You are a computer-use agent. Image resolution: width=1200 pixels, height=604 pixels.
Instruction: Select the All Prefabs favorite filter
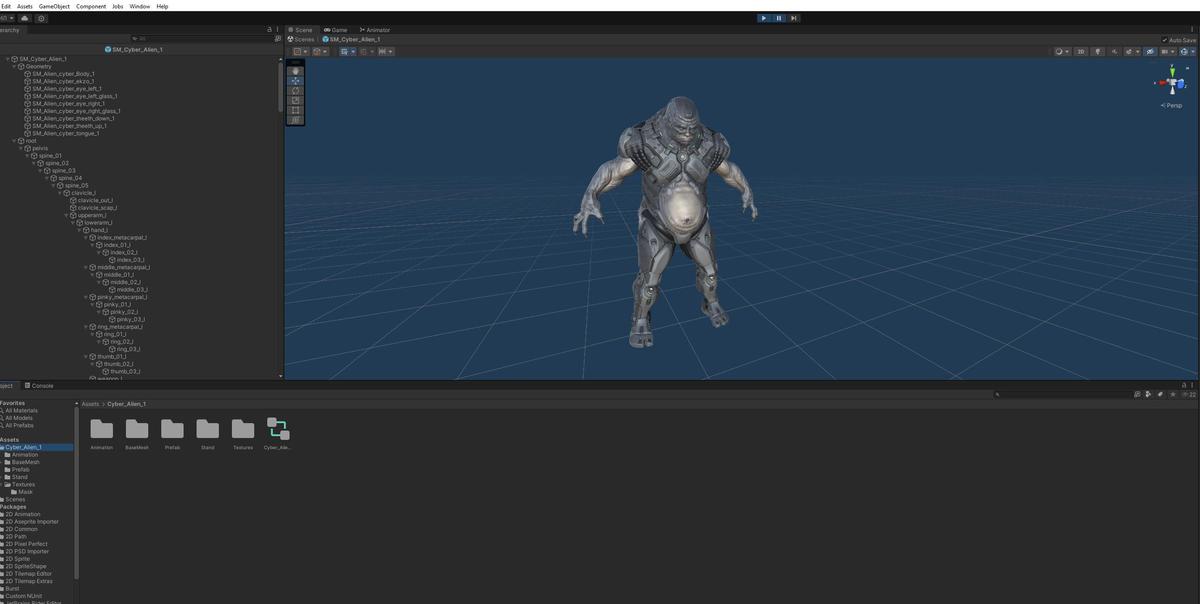click(x=23, y=424)
